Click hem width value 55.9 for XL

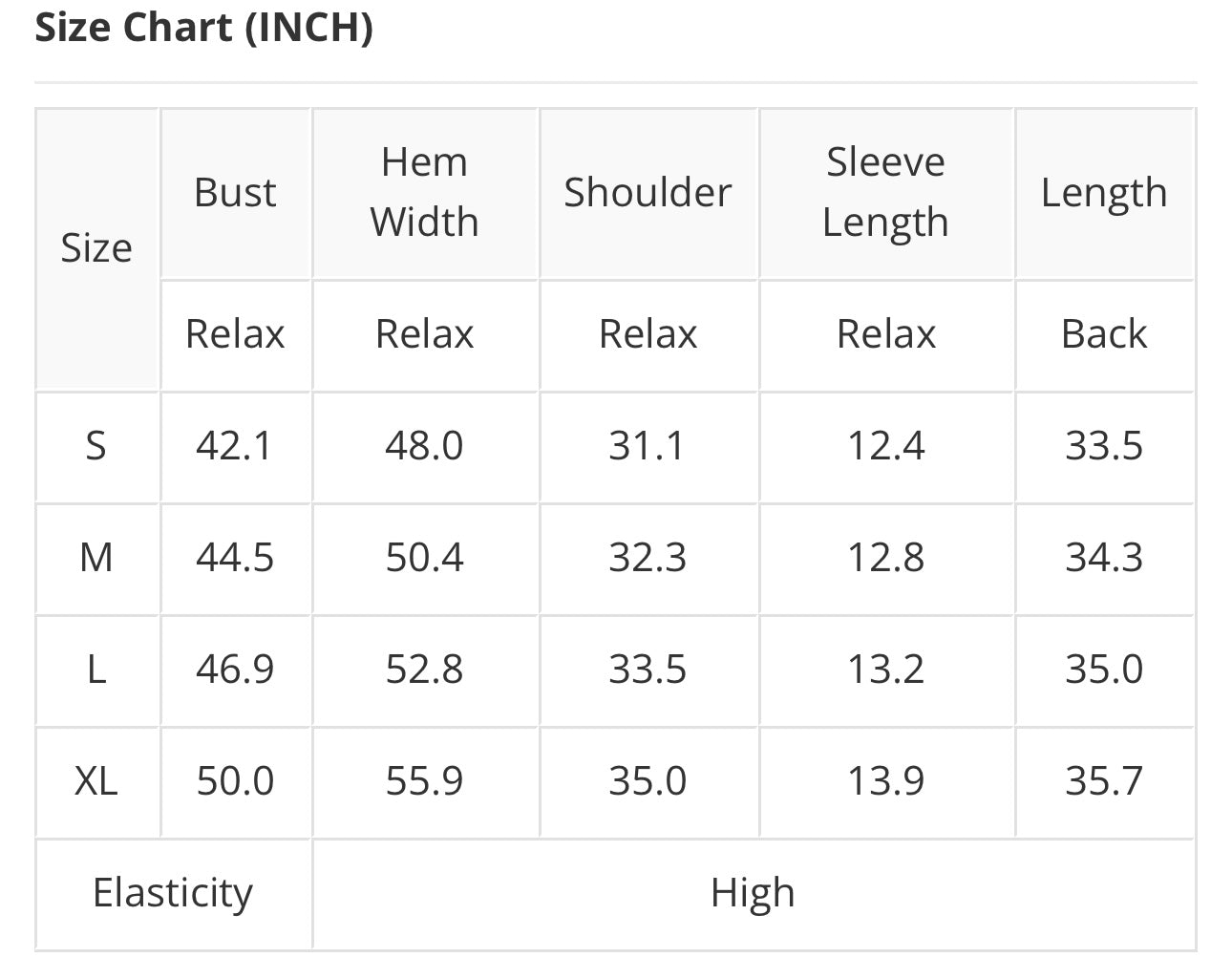point(424,781)
